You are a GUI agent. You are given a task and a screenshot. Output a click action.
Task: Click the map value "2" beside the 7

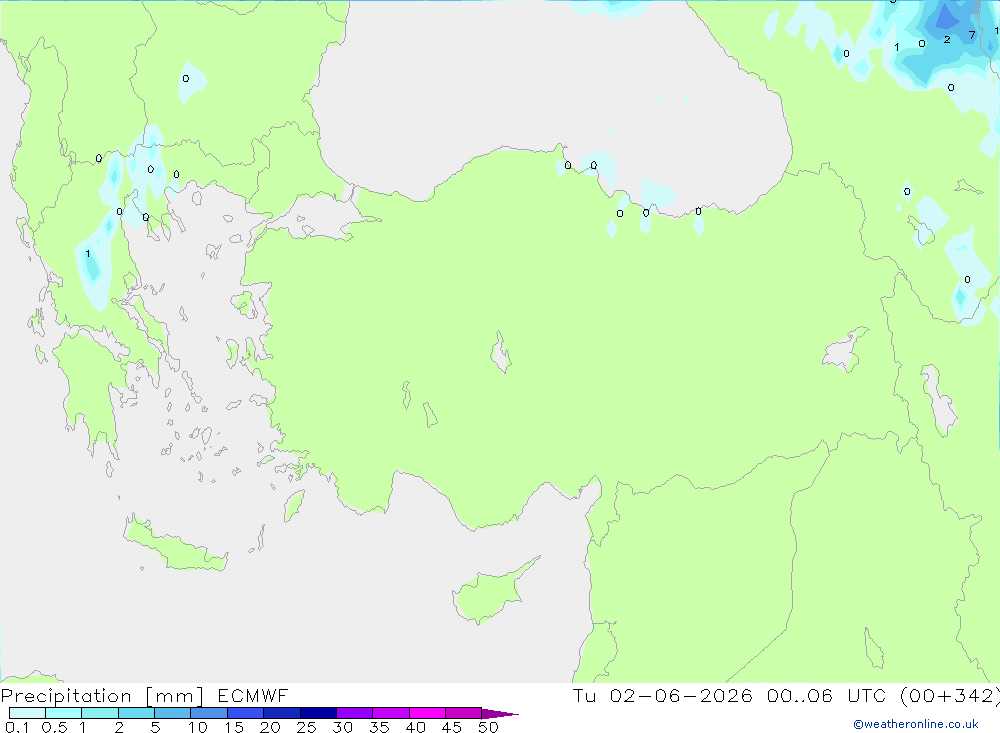coord(947,40)
